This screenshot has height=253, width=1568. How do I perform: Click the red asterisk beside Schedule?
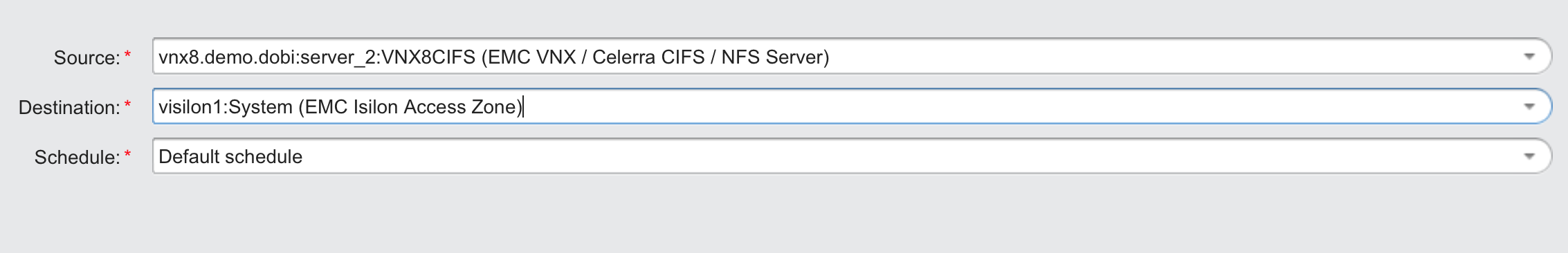(x=127, y=155)
